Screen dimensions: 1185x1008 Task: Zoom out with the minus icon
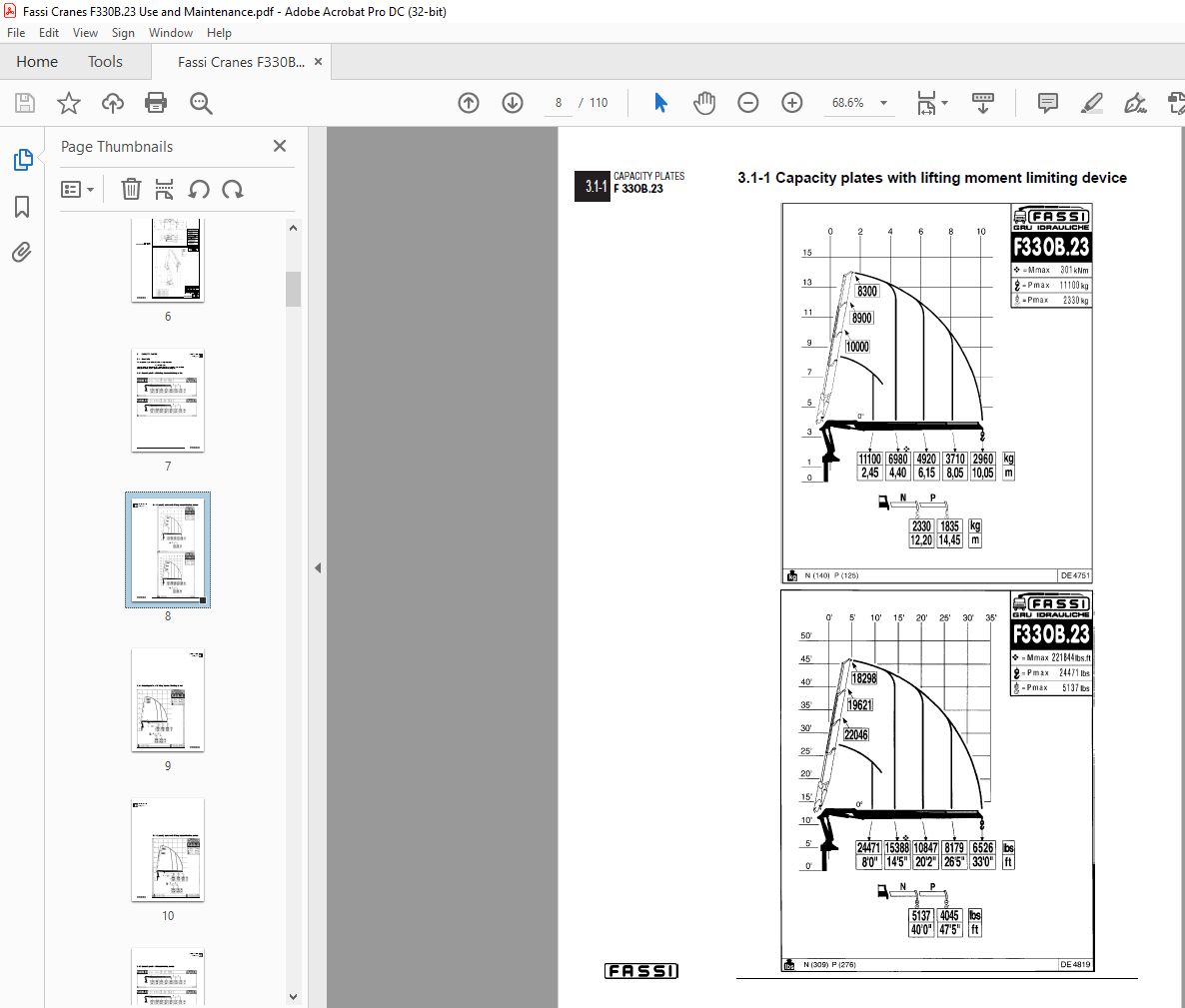748,103
